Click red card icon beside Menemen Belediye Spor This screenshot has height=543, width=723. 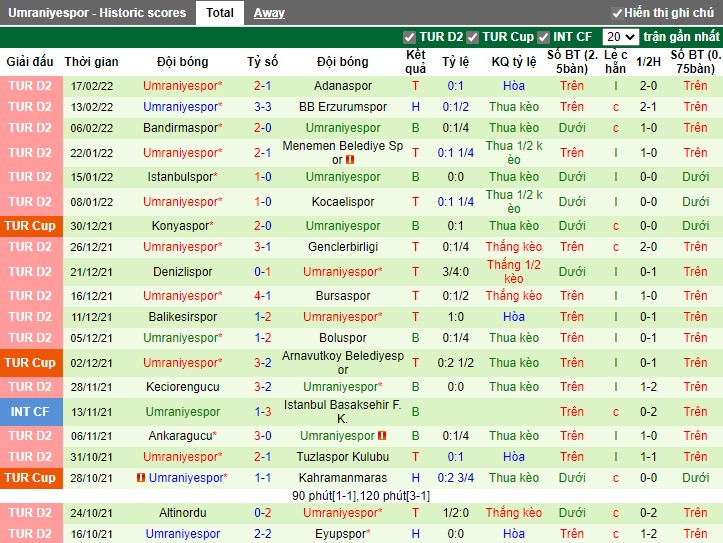coord(350,160)
